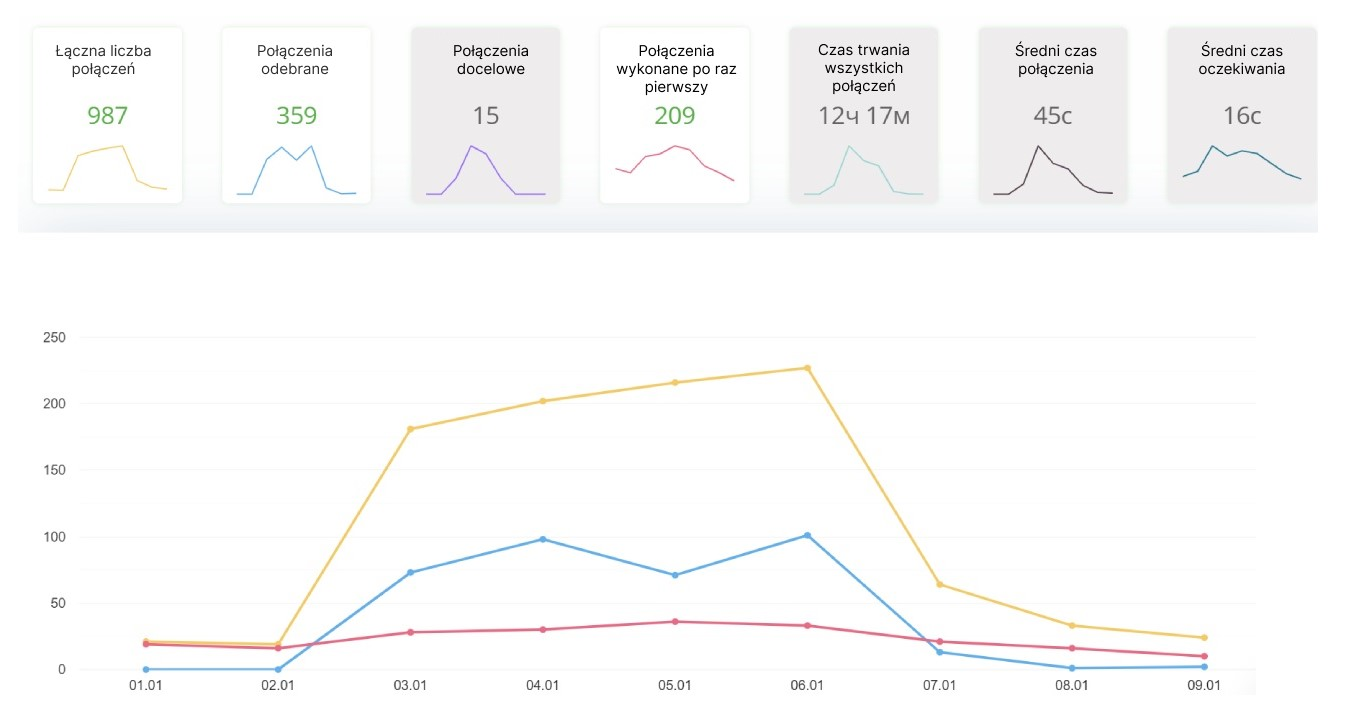Enable Czas trwania wszystkich połączeń card

point(864,115)
